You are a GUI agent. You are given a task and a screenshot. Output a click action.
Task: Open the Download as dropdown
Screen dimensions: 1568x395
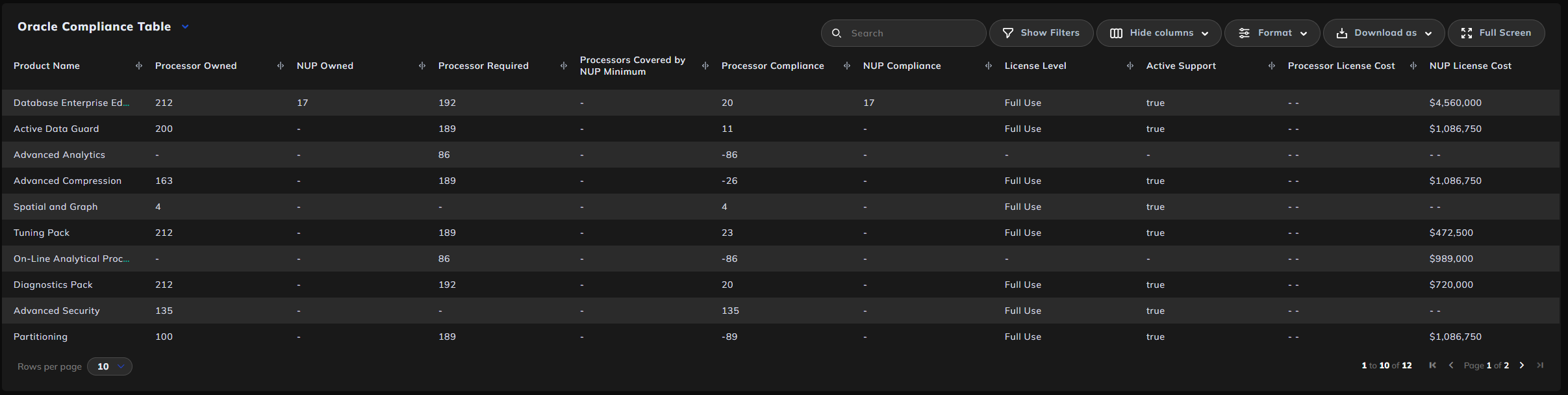[1384, 33]
